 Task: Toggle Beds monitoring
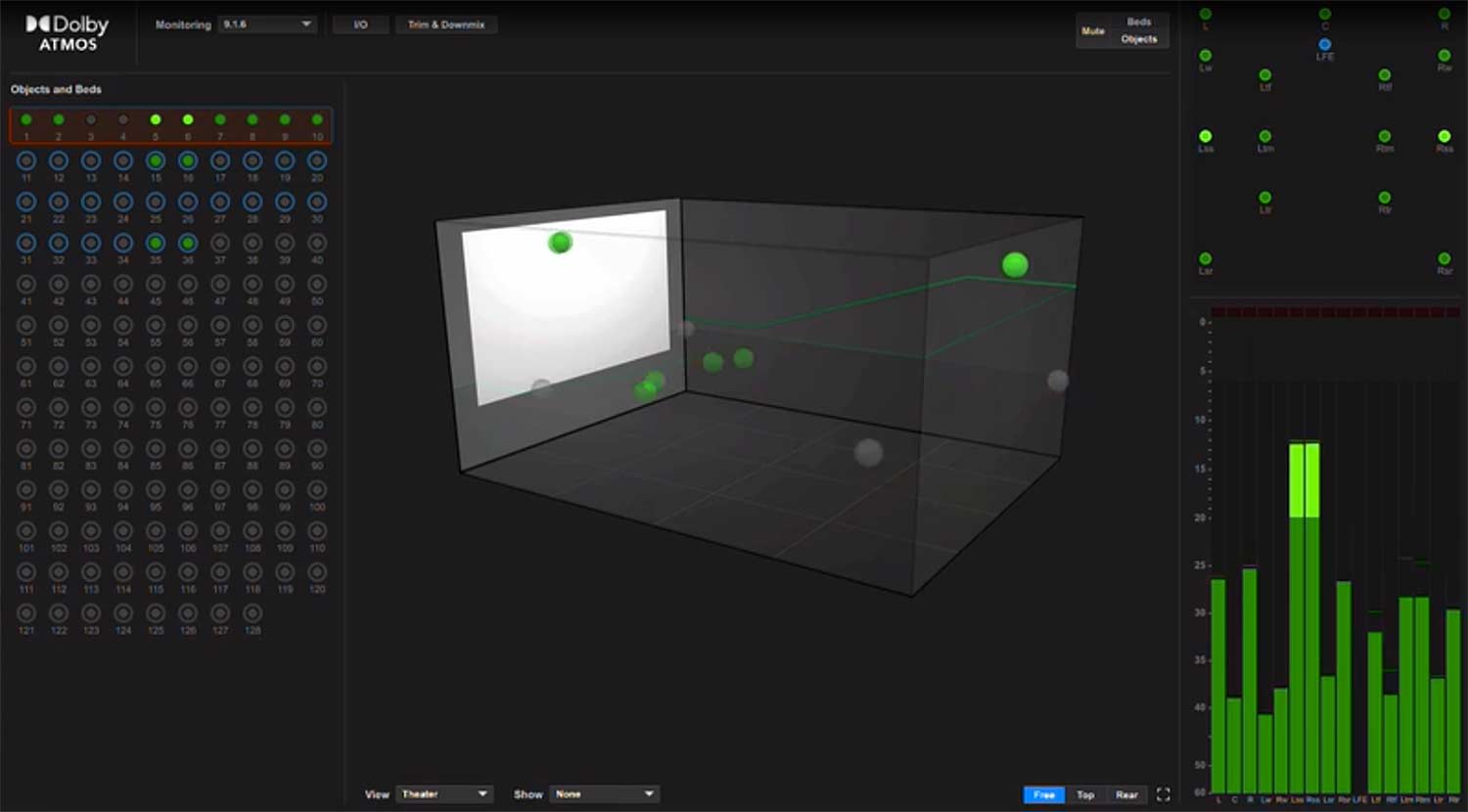1138,21
